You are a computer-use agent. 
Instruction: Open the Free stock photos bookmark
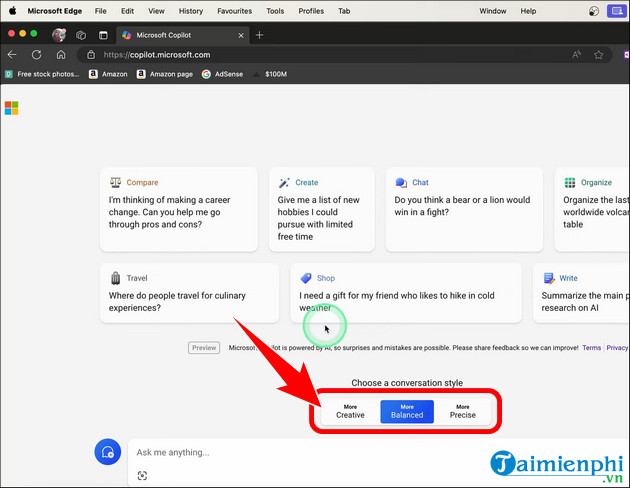(42, 74)
